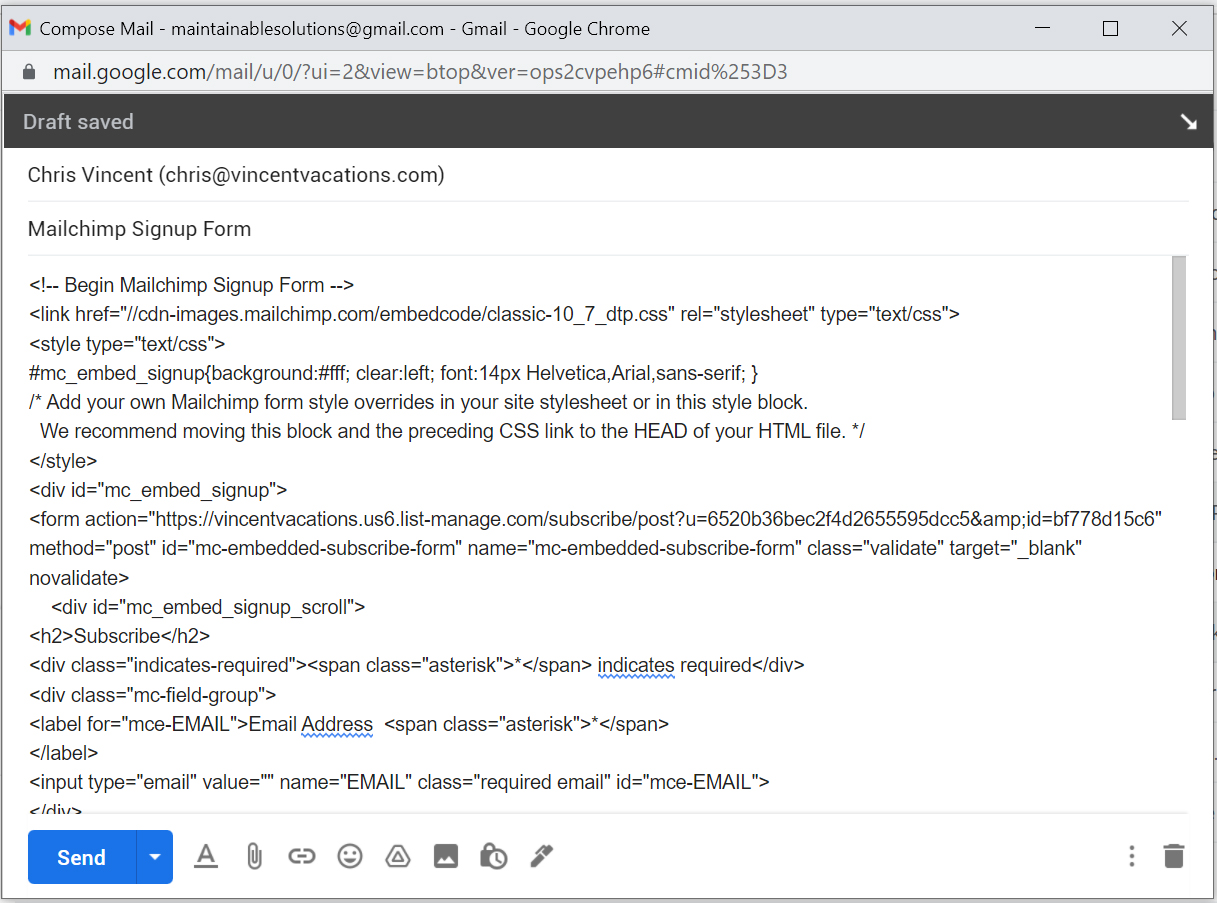Click the "We recommend moving this block" line
Viewport: 1217px width, 903px height.
click(x=453, y=432)
